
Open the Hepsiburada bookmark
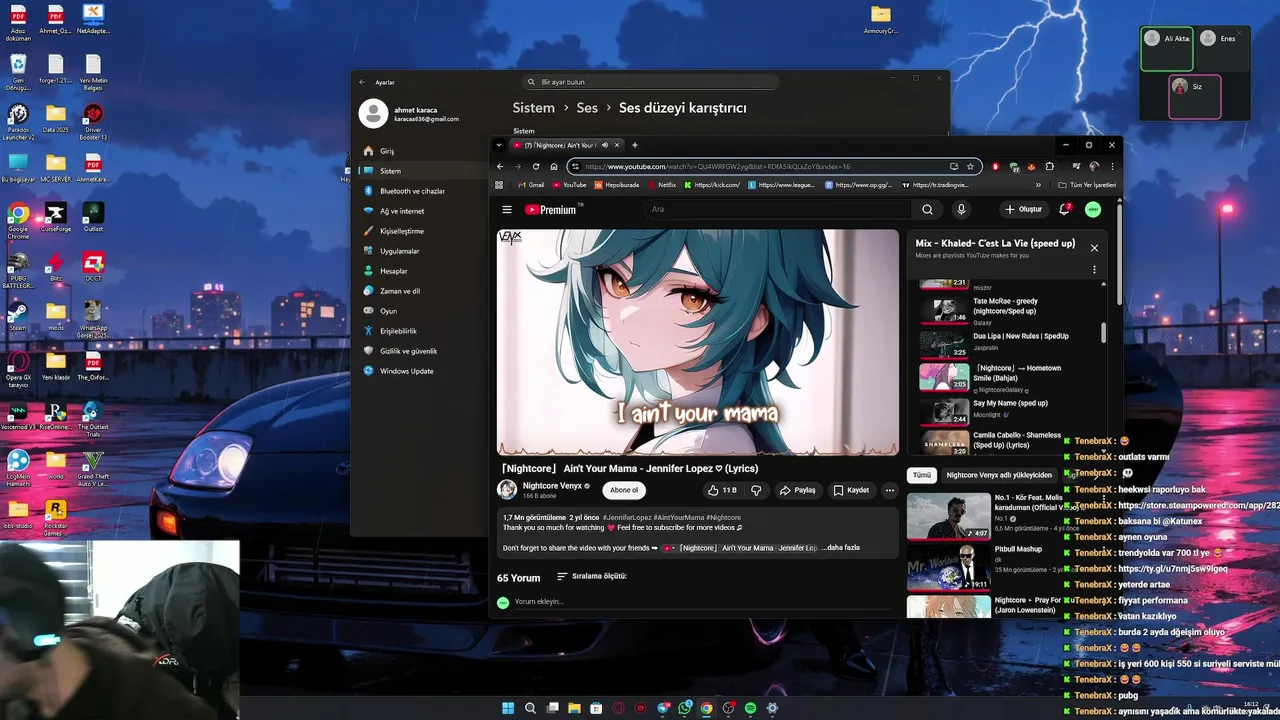pos(616,185)
